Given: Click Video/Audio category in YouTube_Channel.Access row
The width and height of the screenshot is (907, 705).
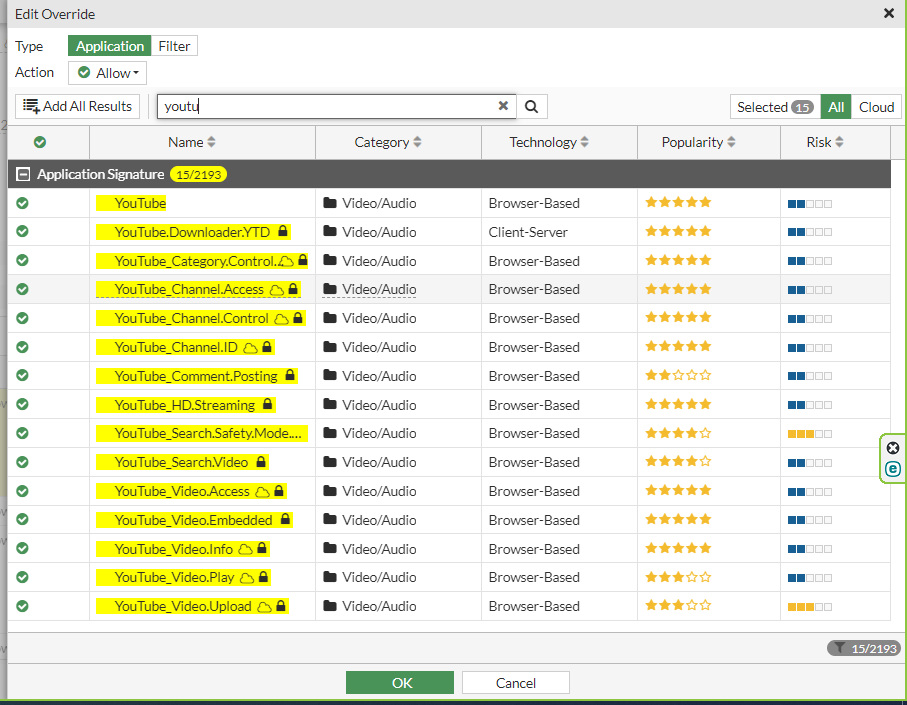Looking at the screenshot, I should point(379,289).
